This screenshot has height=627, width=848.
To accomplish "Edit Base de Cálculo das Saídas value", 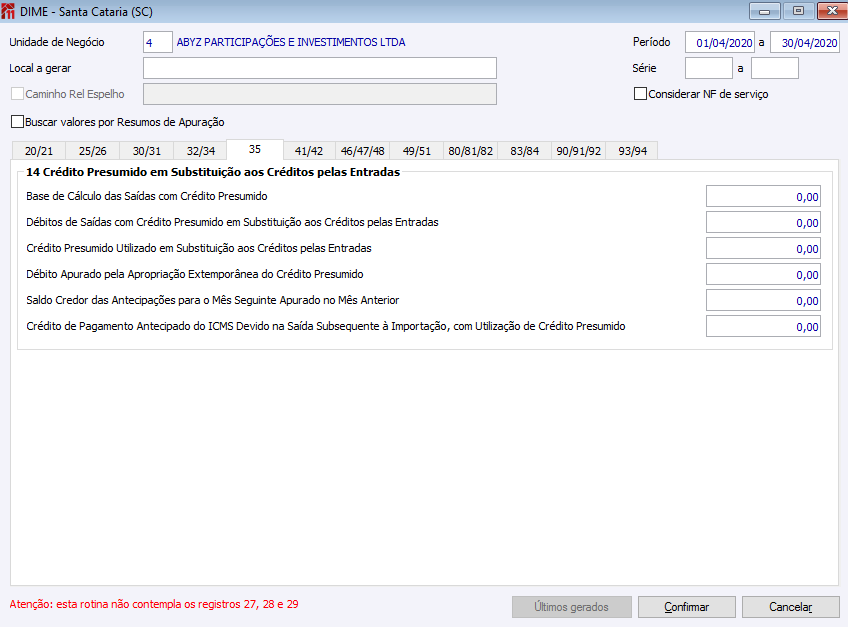I will point(763,196).
